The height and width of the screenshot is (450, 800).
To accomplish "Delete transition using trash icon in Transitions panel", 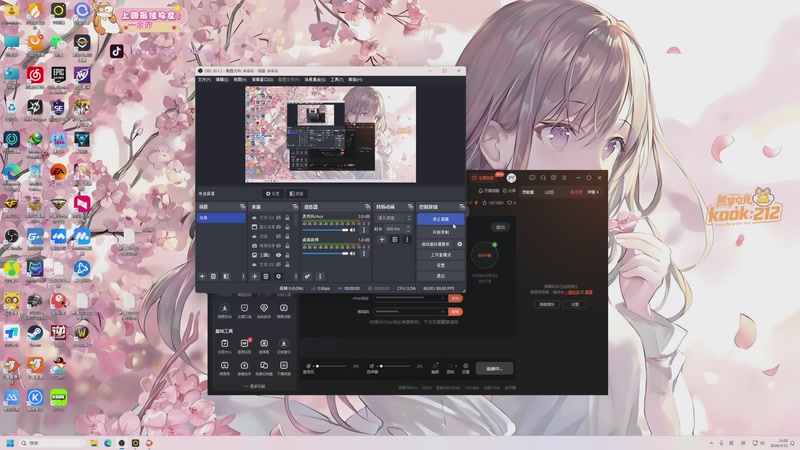I will pos(394,239).
